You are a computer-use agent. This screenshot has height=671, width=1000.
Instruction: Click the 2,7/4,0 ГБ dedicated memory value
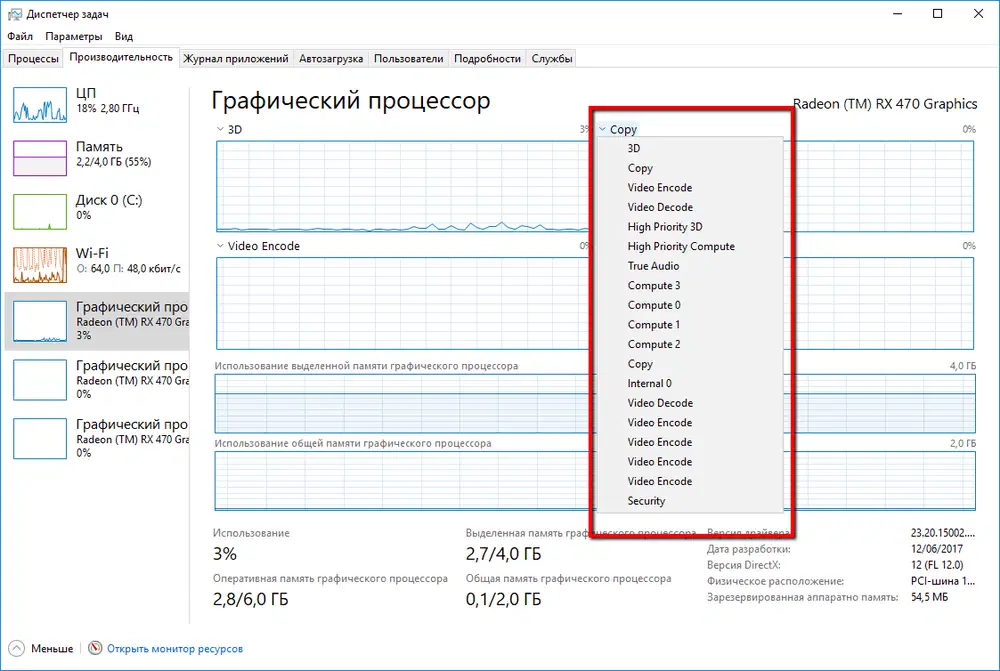[503, 554]
